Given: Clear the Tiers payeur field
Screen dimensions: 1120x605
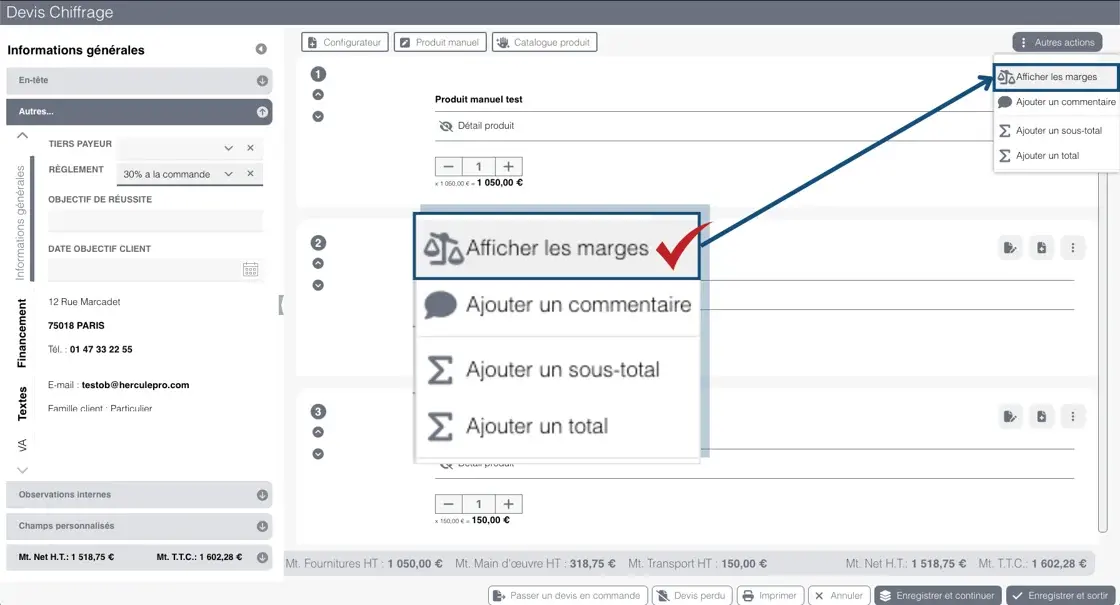Looking at the screenshot, I should click(x=251, y=148).
